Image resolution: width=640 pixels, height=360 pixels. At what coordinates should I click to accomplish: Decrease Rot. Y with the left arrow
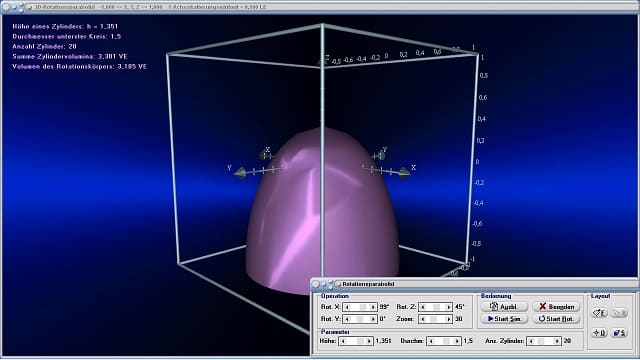(x=347, y=319)
